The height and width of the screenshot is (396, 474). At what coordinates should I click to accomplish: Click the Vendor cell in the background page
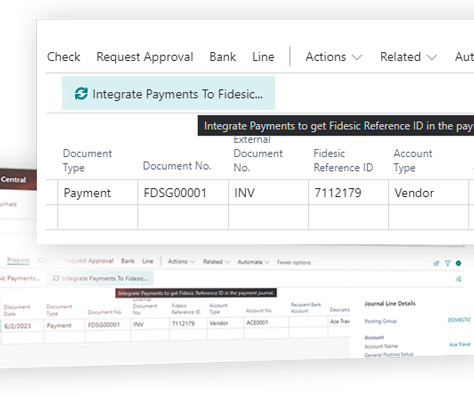coord(225,323)
